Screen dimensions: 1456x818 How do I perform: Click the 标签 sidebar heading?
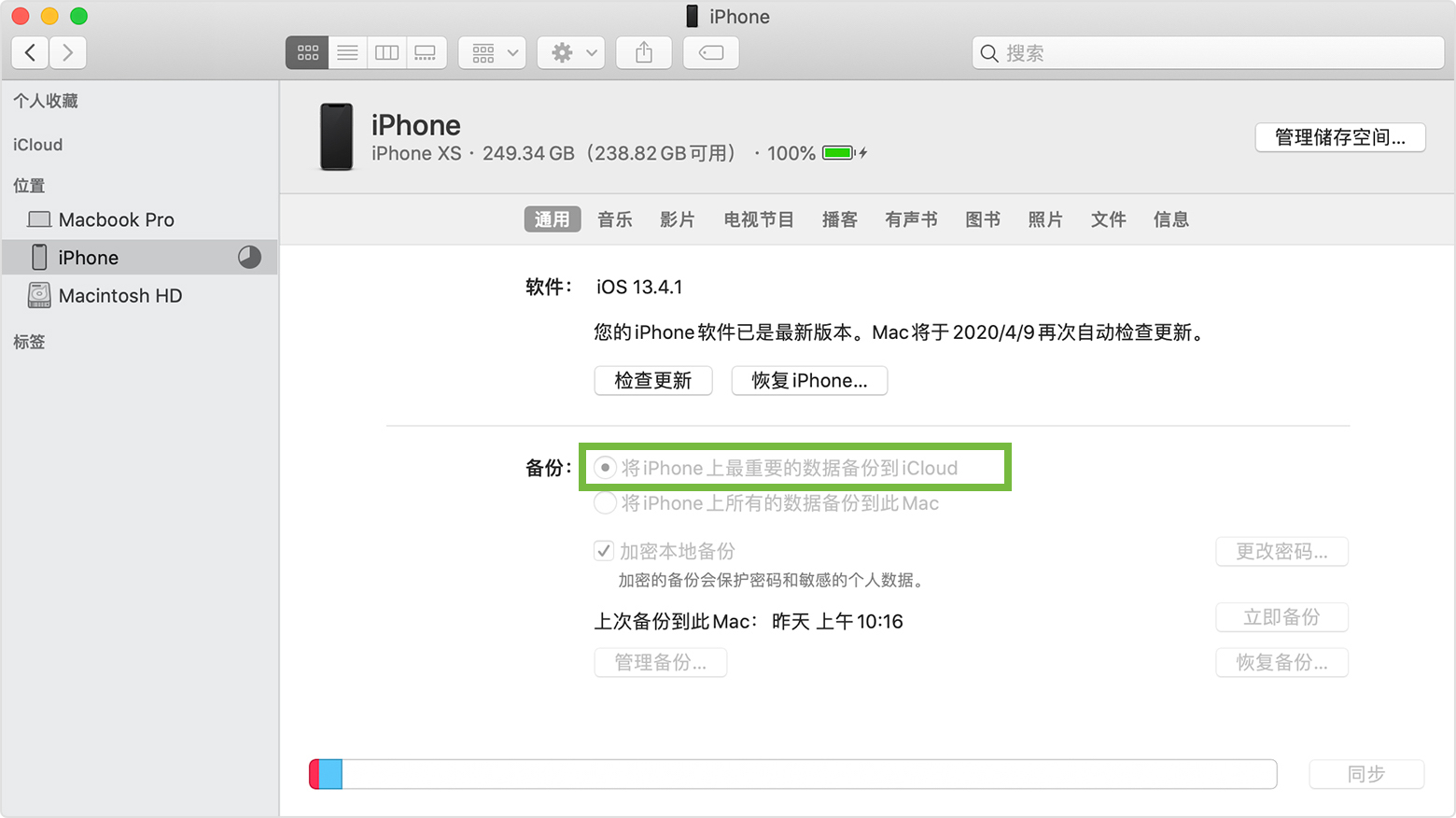point(29,342)
